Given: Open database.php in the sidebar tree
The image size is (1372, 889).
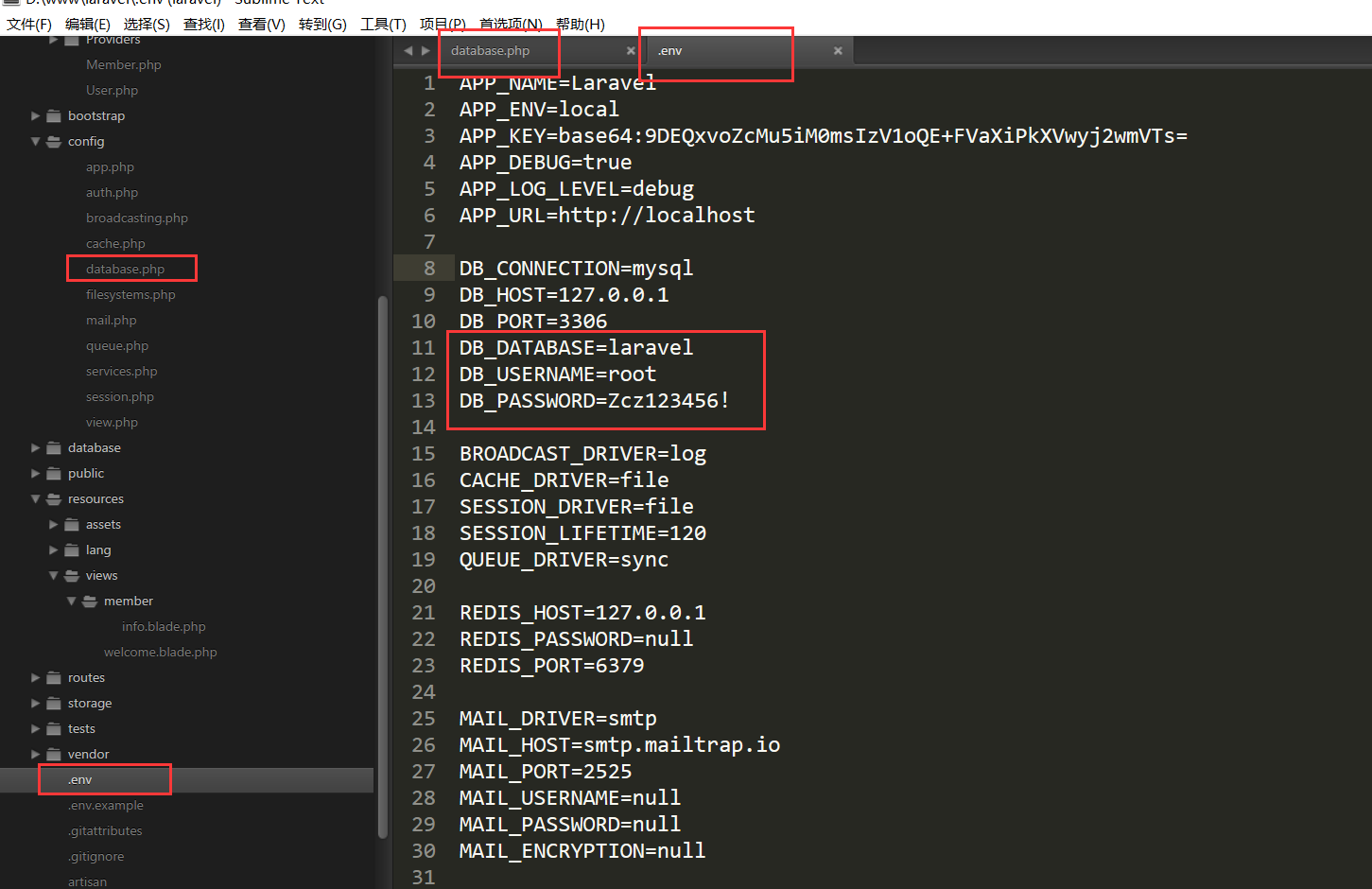Looking at the screenshot, I should tap(125, 270).
